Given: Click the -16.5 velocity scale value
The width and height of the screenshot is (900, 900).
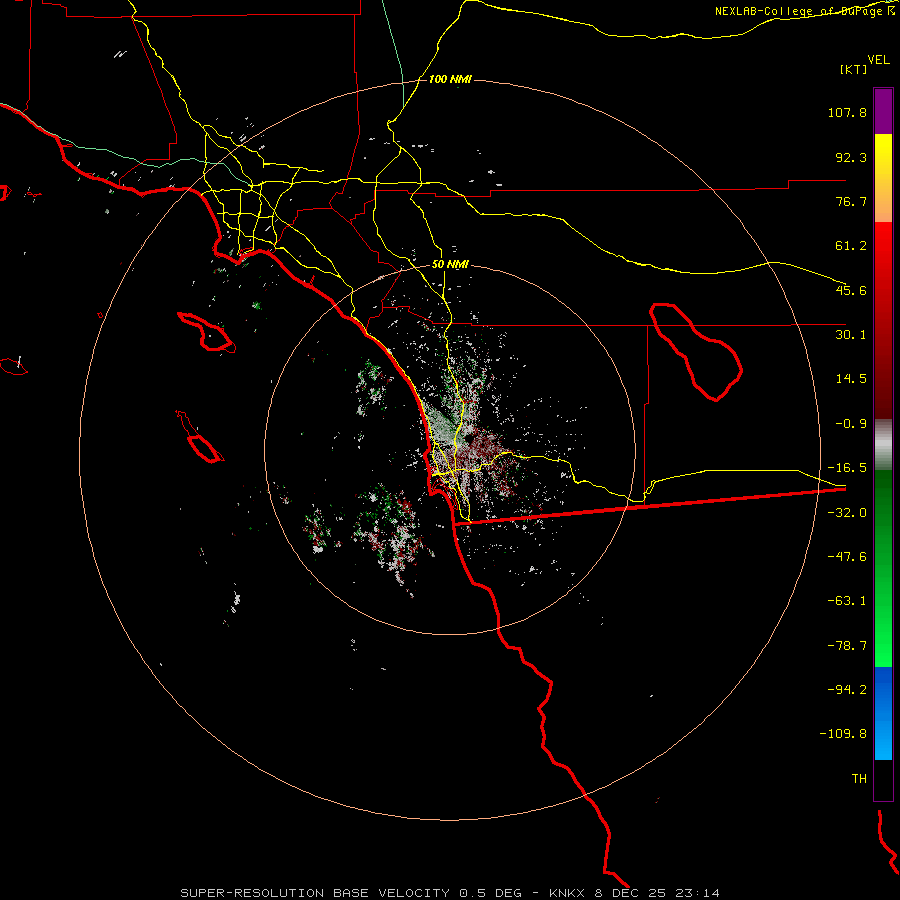Looking at the screenshot, I should [x=847, y=468].
